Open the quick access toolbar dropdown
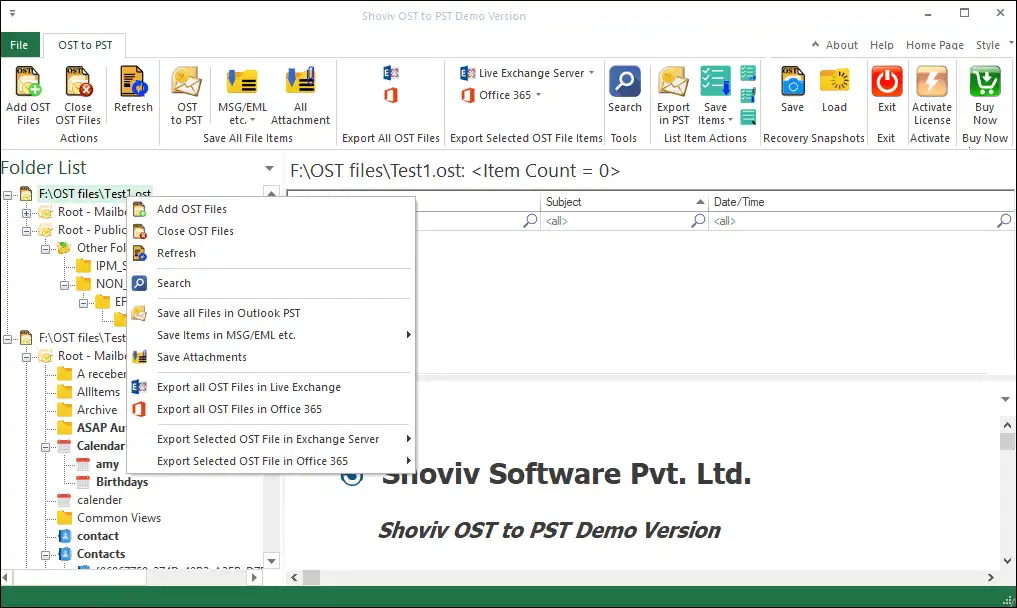This screenshot has width=1017, height=608. [x=12, y=13]
